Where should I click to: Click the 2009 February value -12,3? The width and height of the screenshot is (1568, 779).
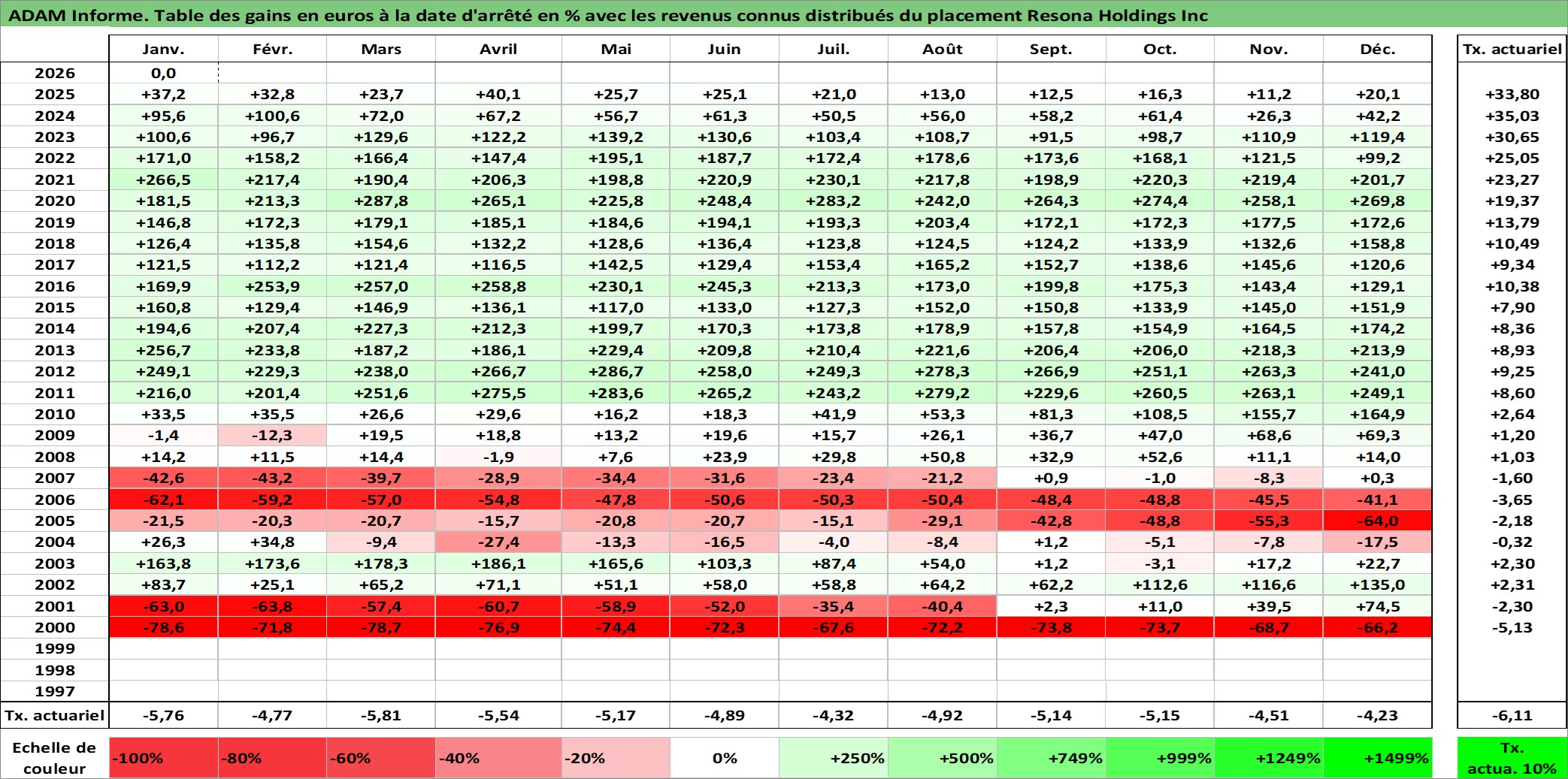pos(272,435)
